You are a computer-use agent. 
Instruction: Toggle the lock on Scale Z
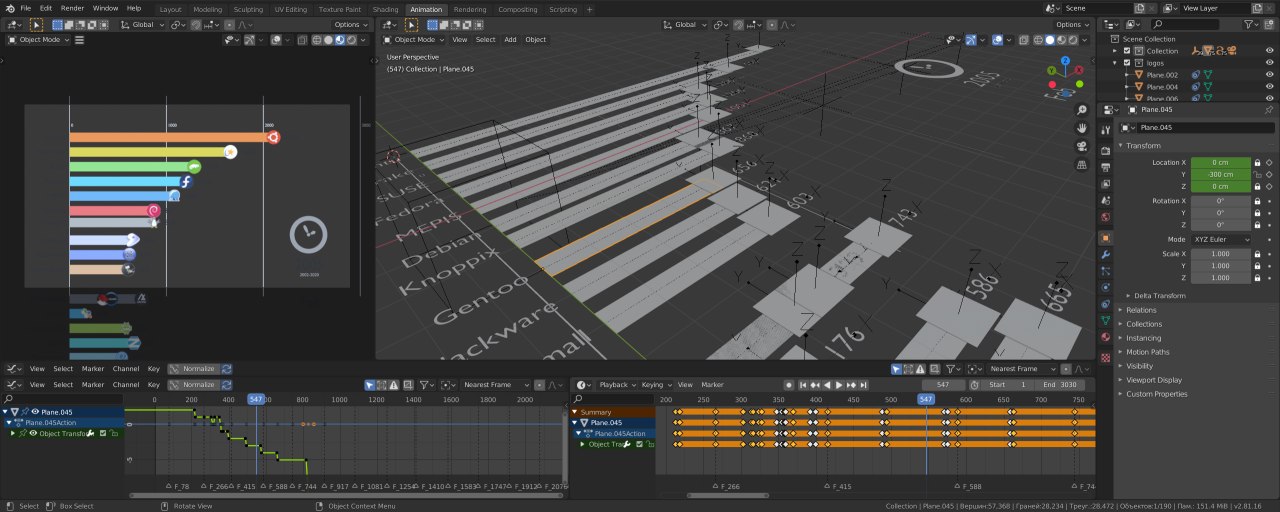pos(1257,278)
